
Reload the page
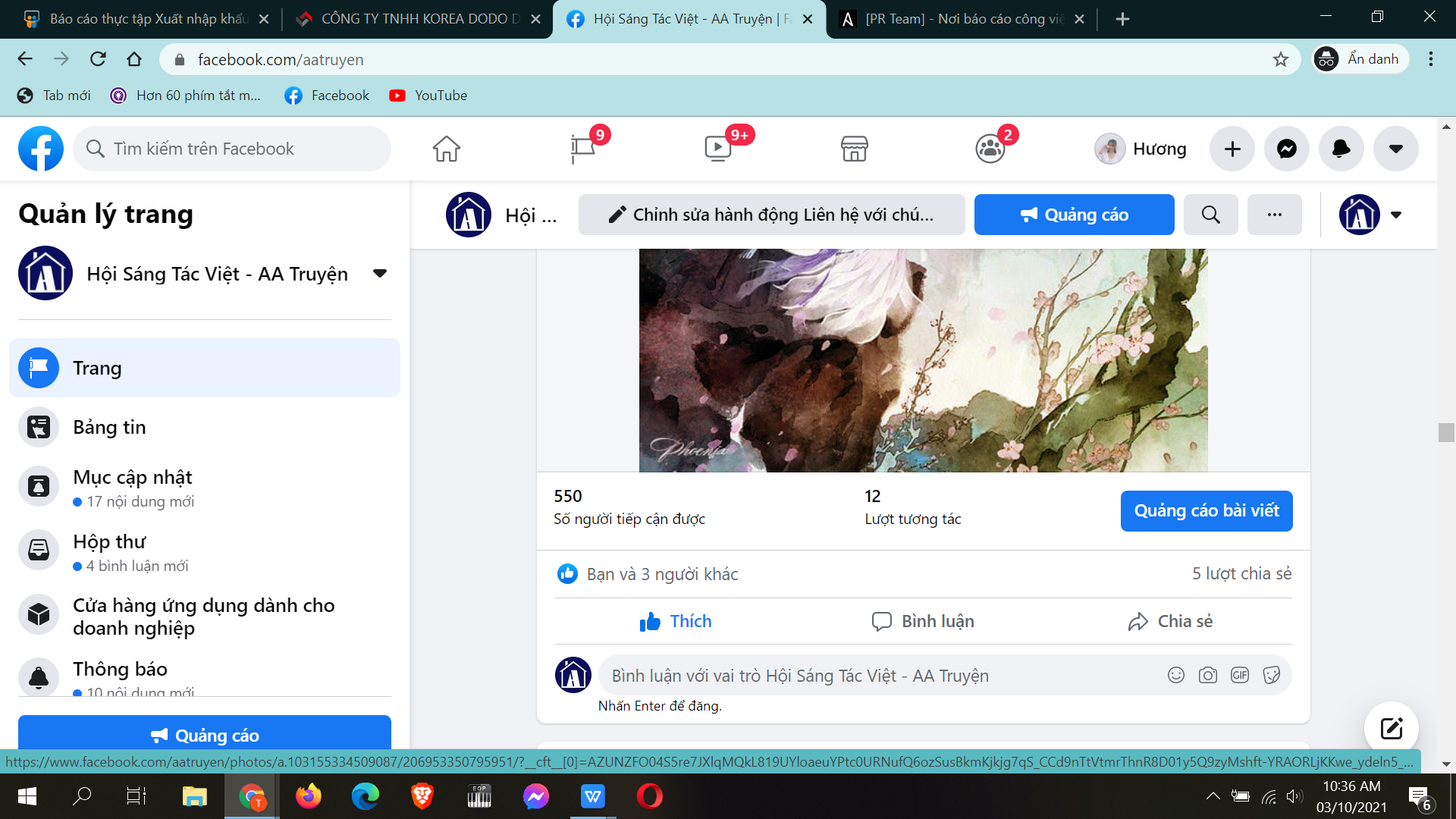coord(98,59)
